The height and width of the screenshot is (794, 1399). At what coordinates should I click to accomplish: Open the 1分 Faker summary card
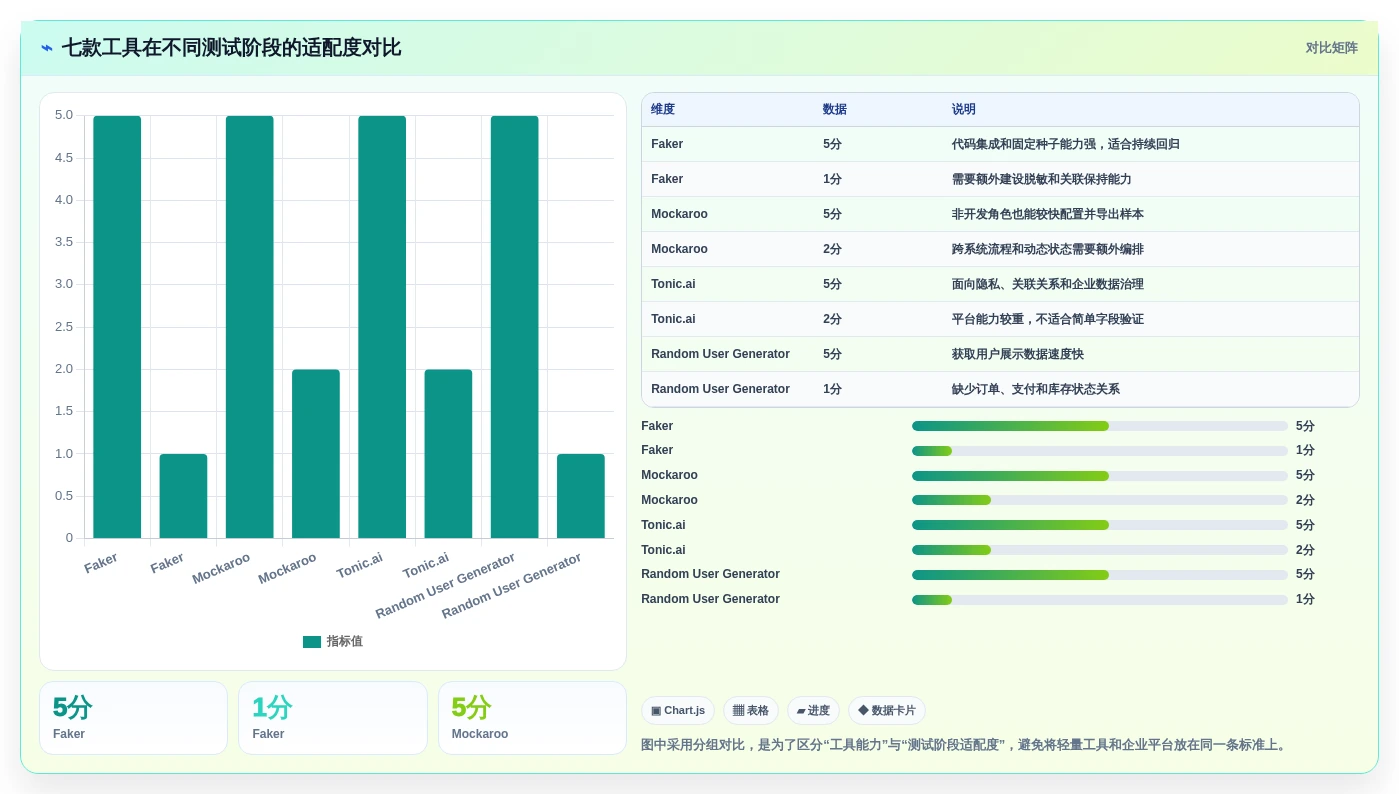pos(333,718)
